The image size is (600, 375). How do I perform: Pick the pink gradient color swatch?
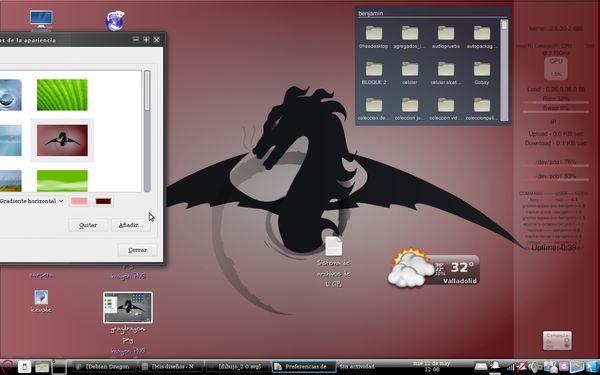(79, 201)
